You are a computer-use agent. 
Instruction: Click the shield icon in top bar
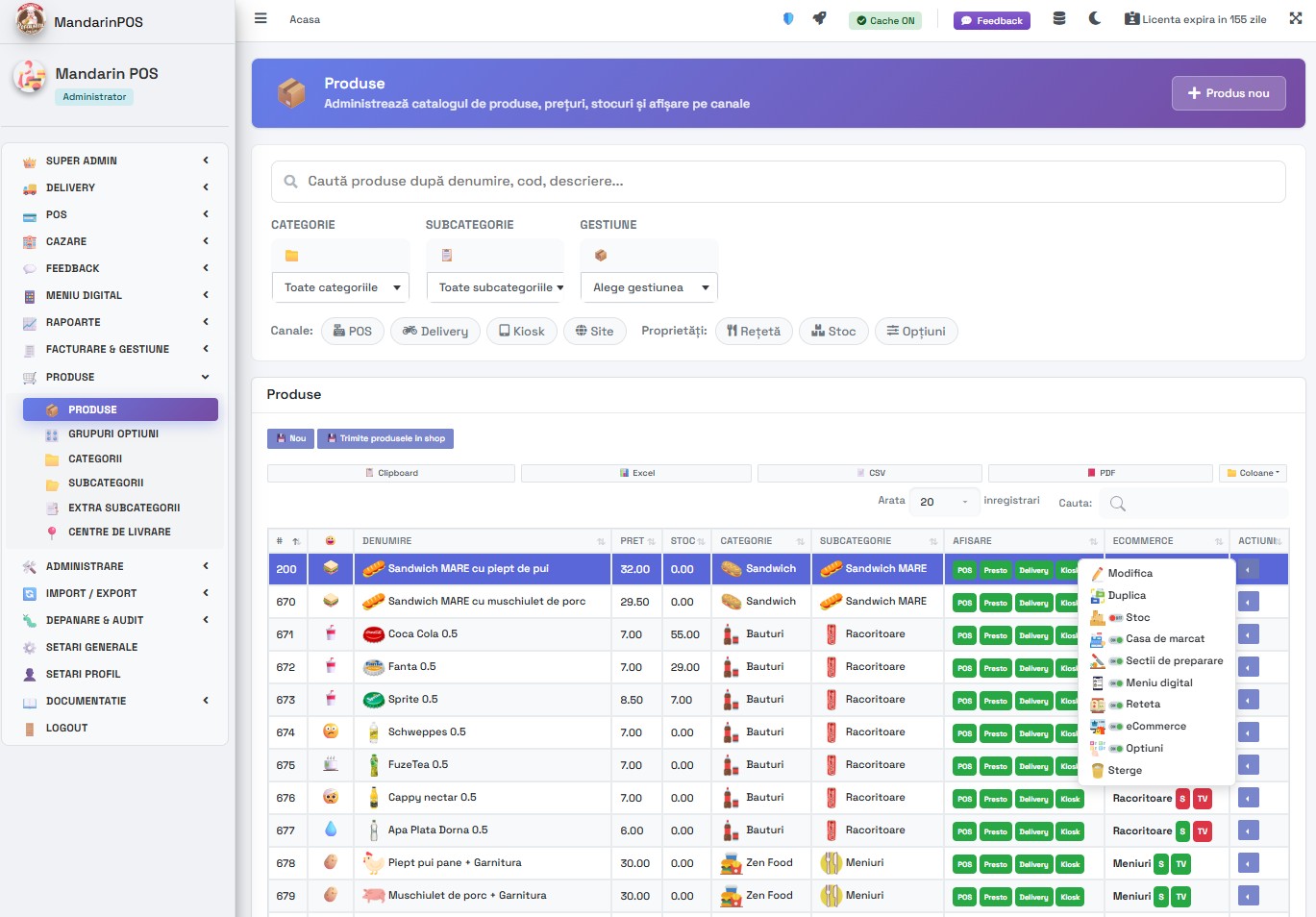click(788, 18)
